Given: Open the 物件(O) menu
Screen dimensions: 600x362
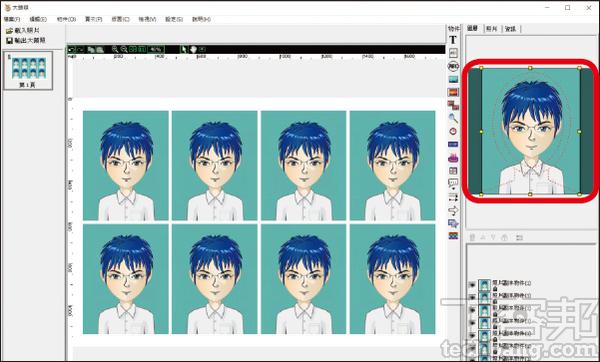Looking at the screenshot, I should (x=66, y=19).
